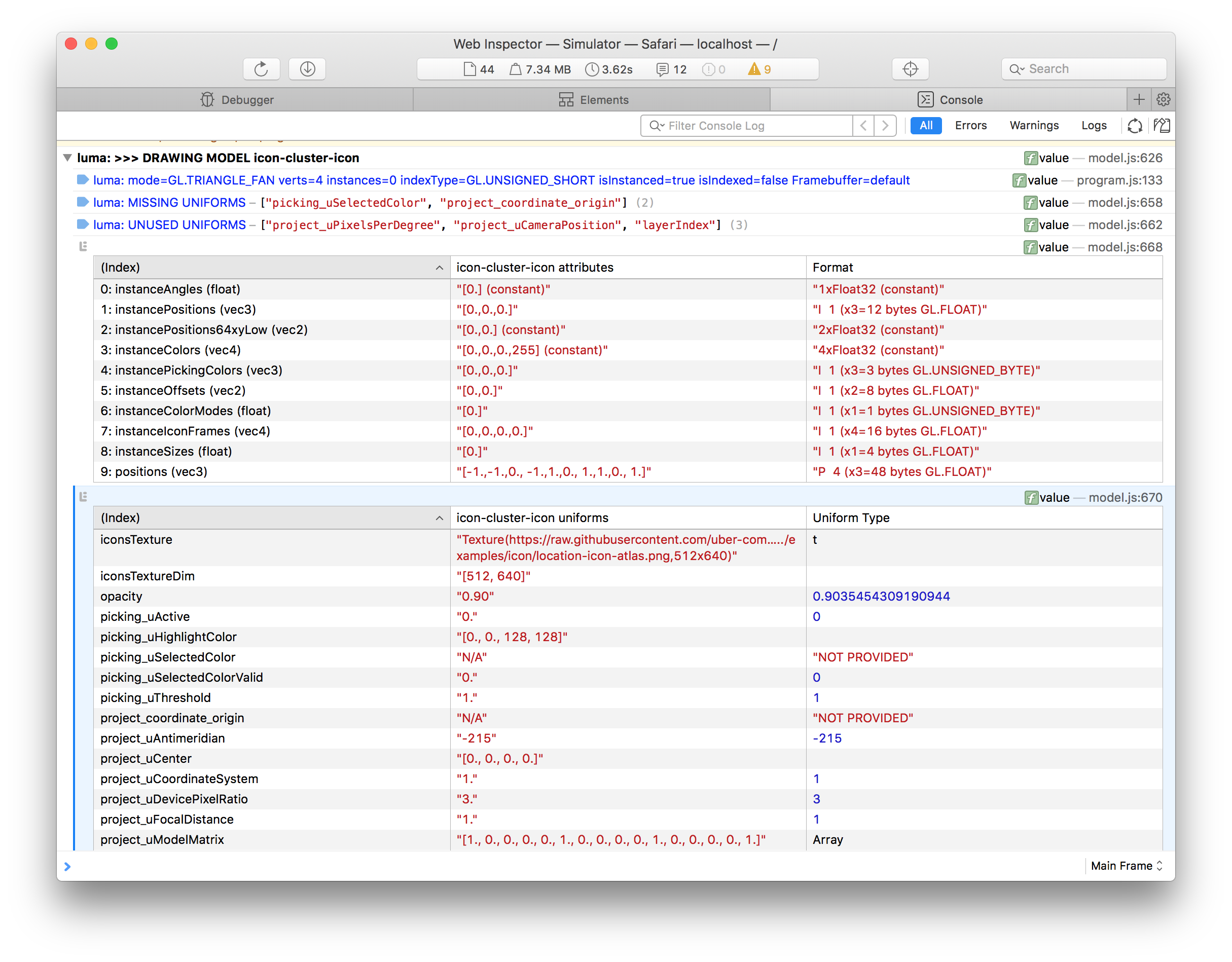
Task: Collapse the DRAWING MODEL icon-cluster-icon group
Action: coord(67,158)
